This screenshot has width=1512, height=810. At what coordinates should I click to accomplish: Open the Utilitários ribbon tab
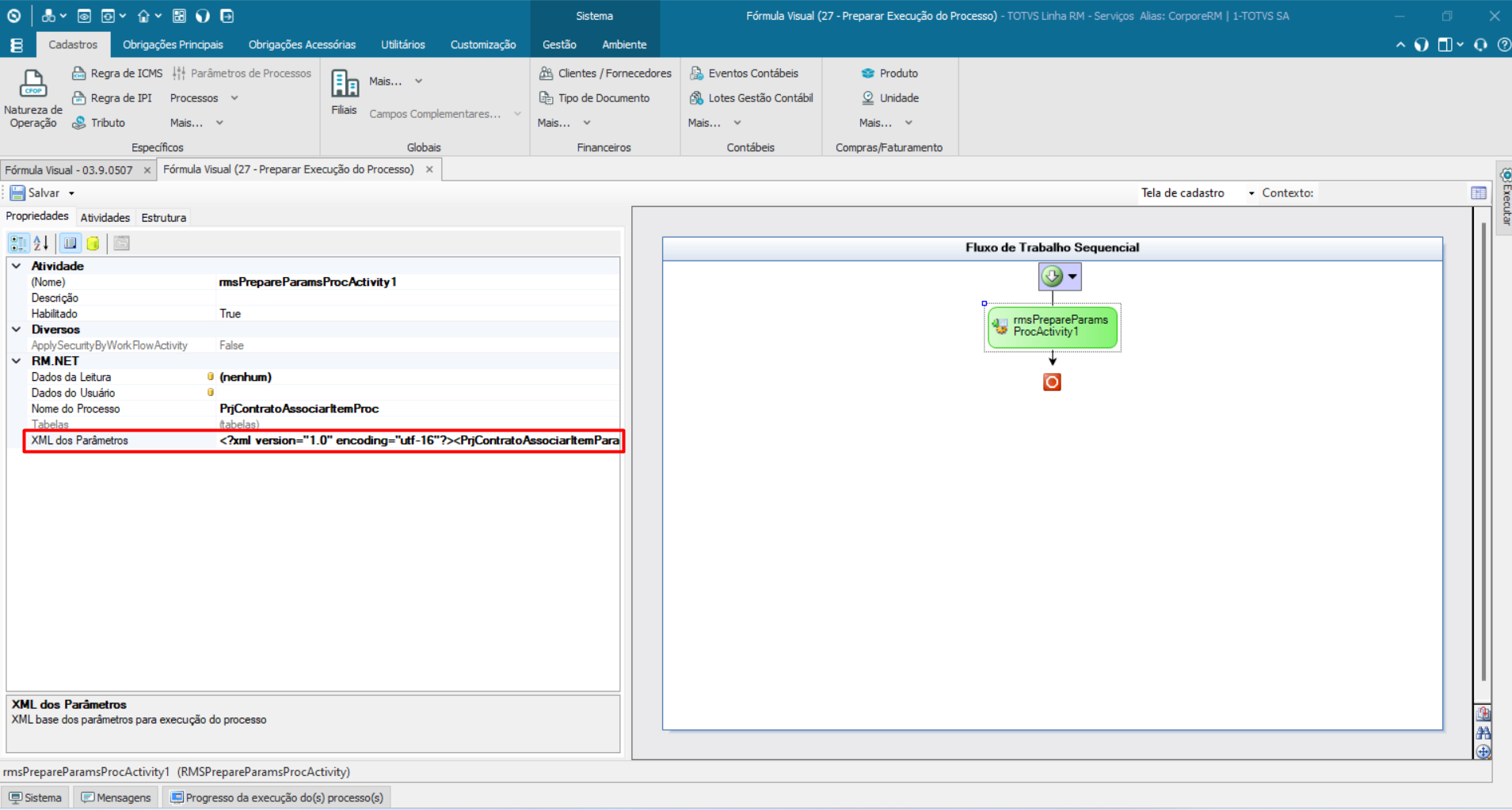(x=402, y=45)
